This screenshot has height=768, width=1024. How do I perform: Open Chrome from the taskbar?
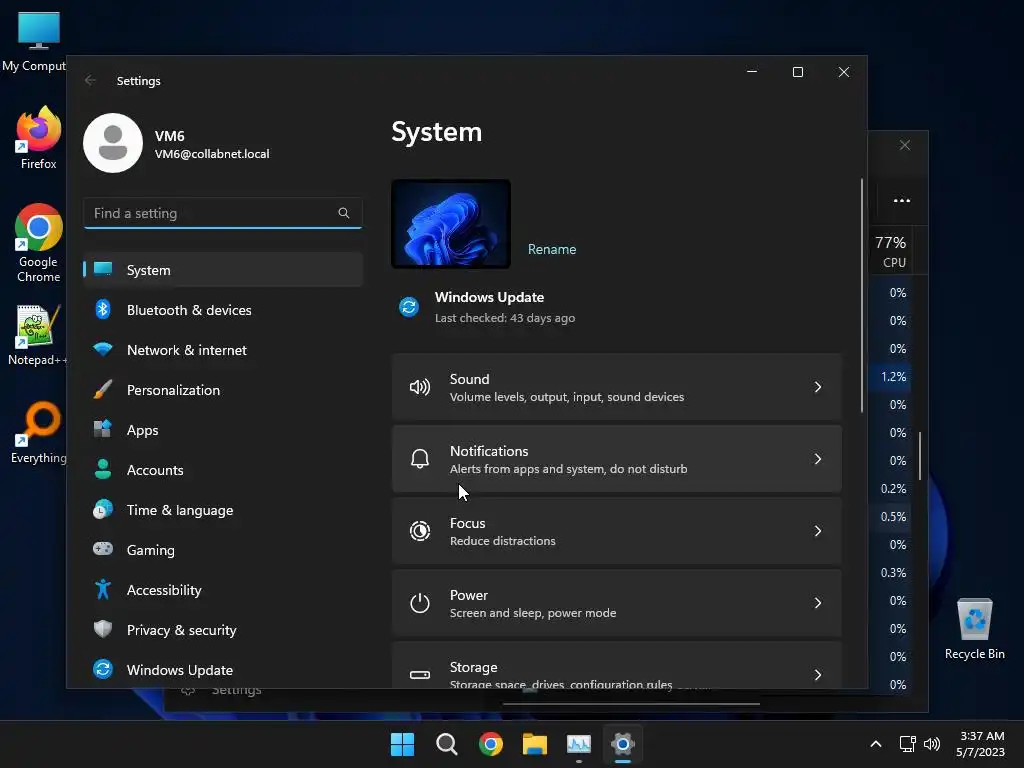[x=490, y=744]
